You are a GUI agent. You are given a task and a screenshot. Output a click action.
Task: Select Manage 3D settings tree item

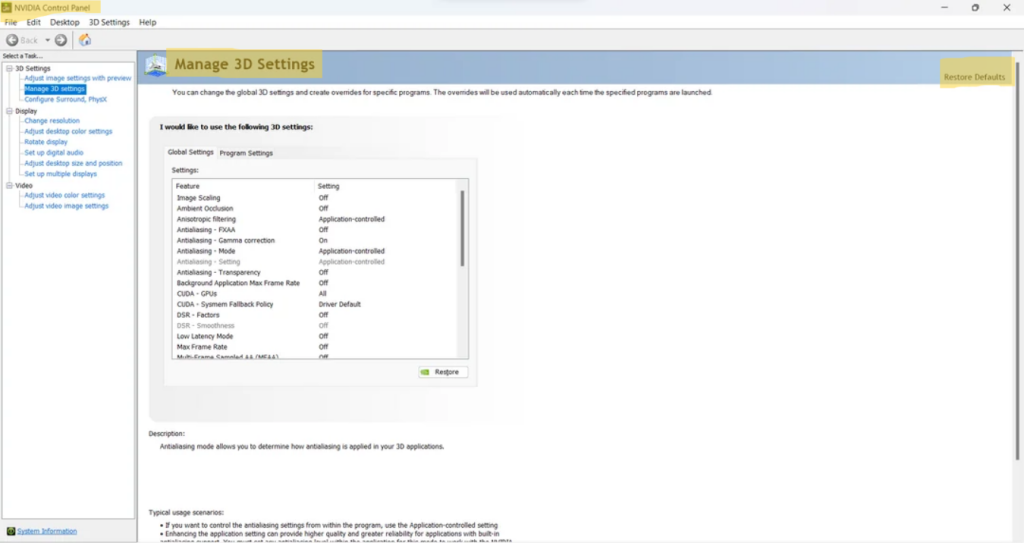coord(55,89)
